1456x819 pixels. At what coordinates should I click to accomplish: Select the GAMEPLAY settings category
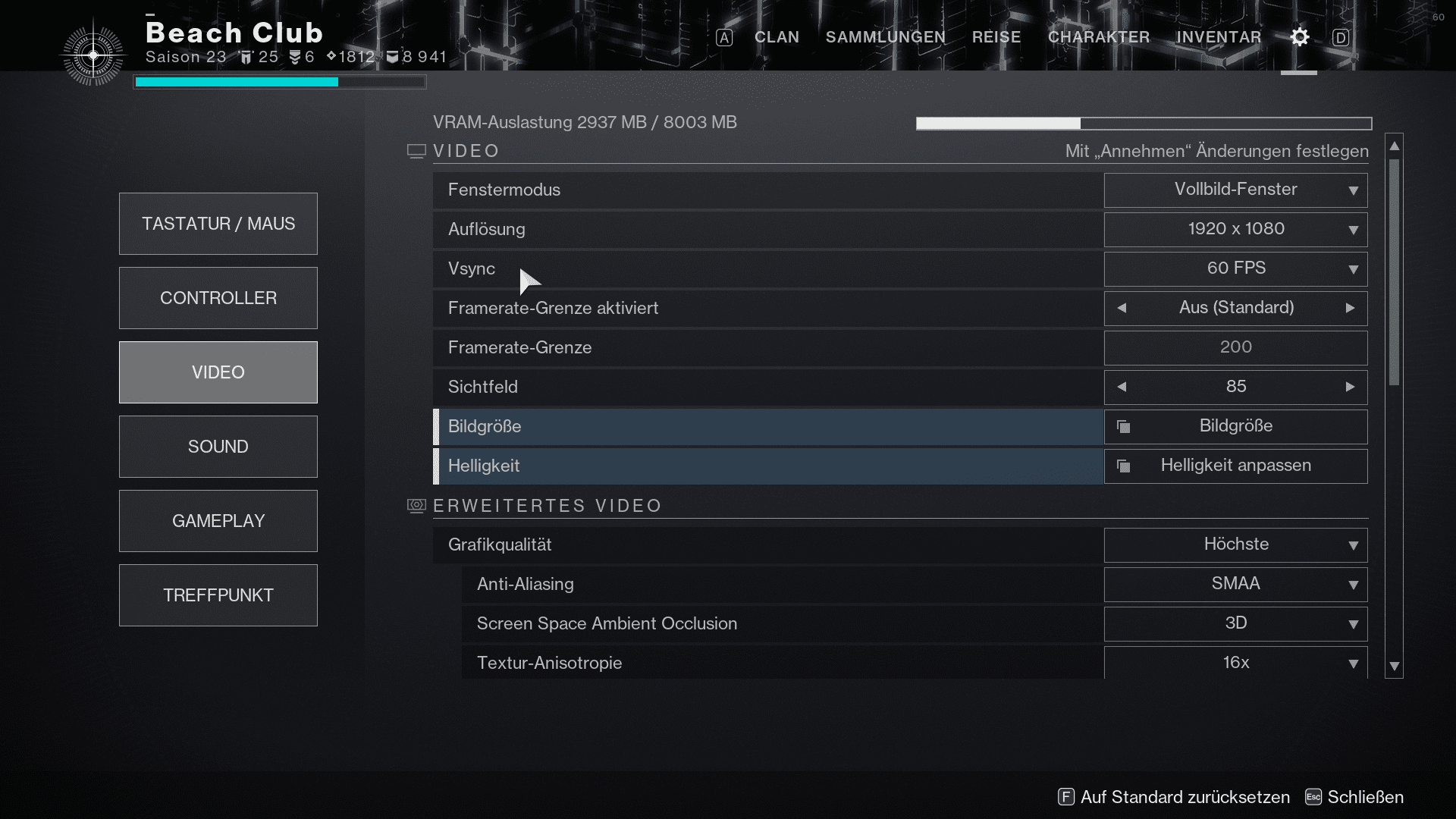click(x=218, y=521)
